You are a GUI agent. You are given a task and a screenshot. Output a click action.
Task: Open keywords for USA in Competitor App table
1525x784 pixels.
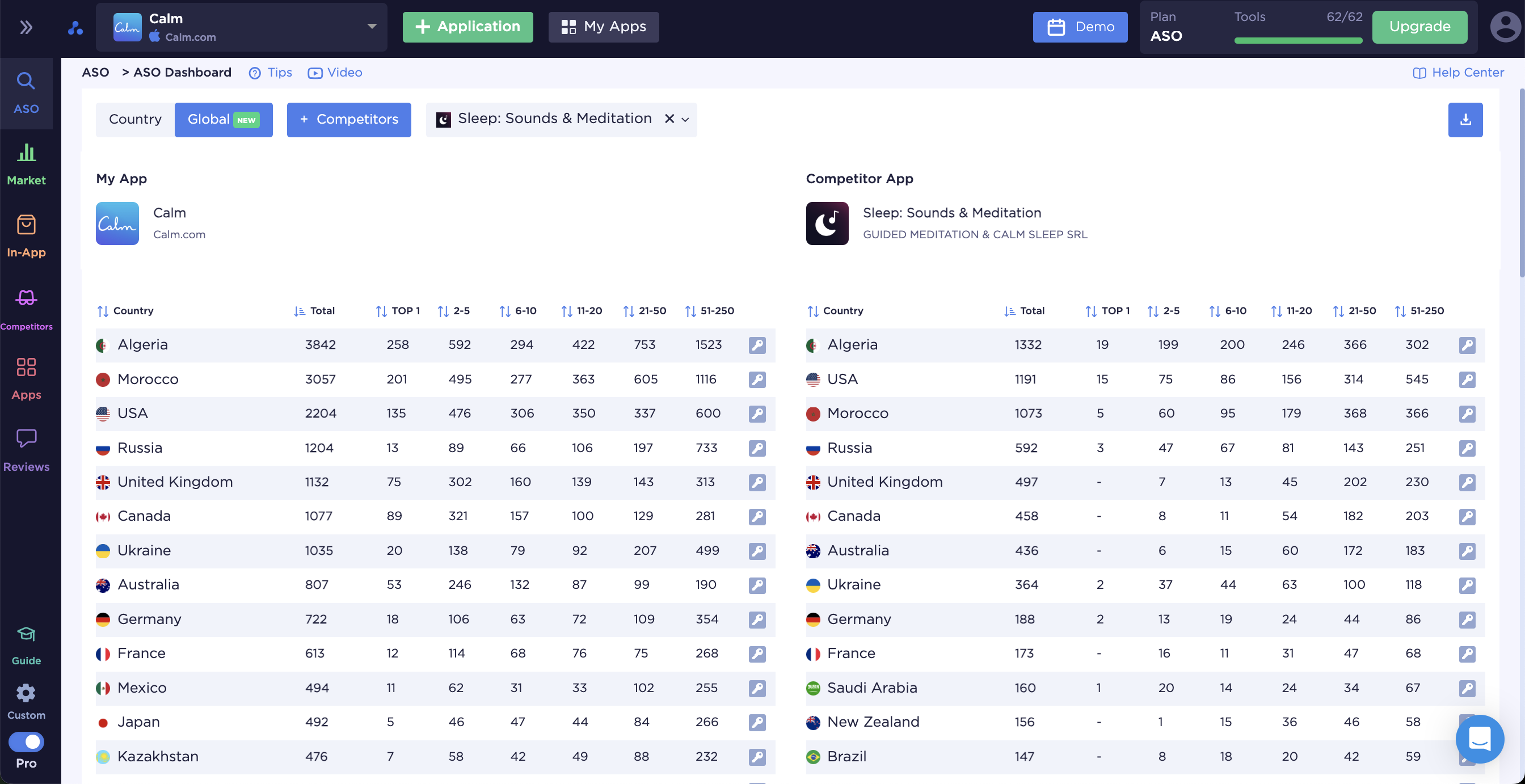[1467, 380]
